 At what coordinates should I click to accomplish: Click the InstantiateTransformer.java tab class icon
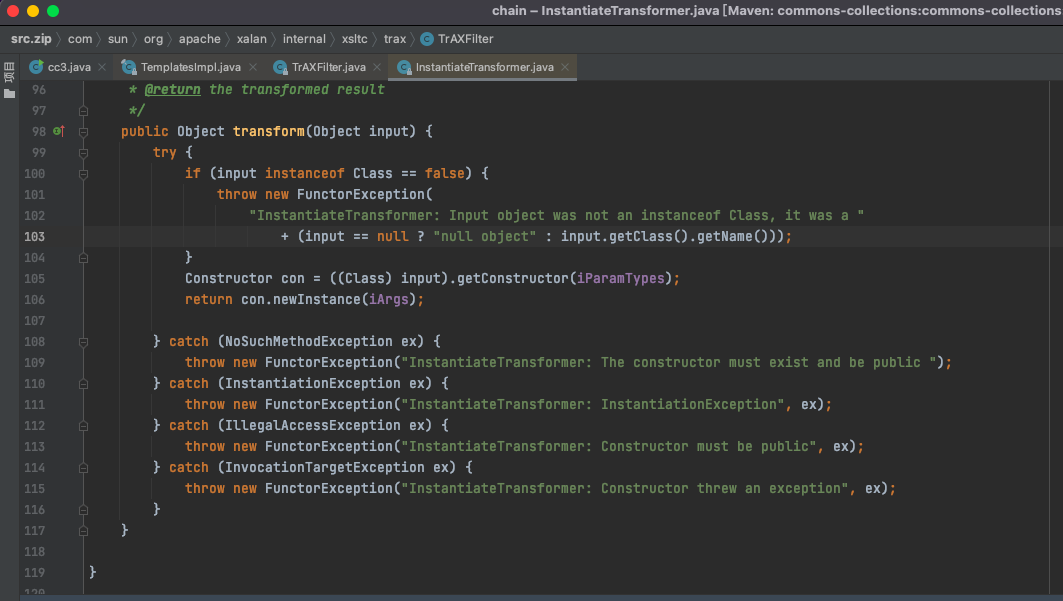click(404, 67)
